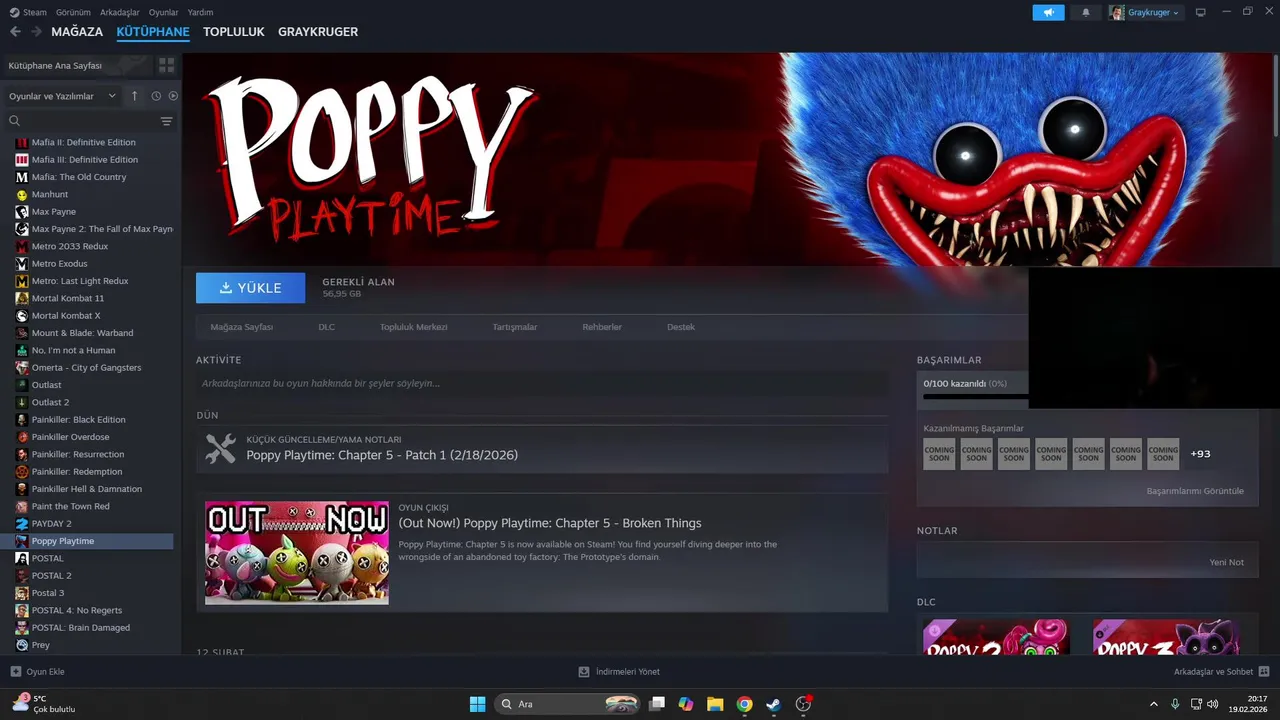Go to the MAĞAZA tab

(77, 32)
